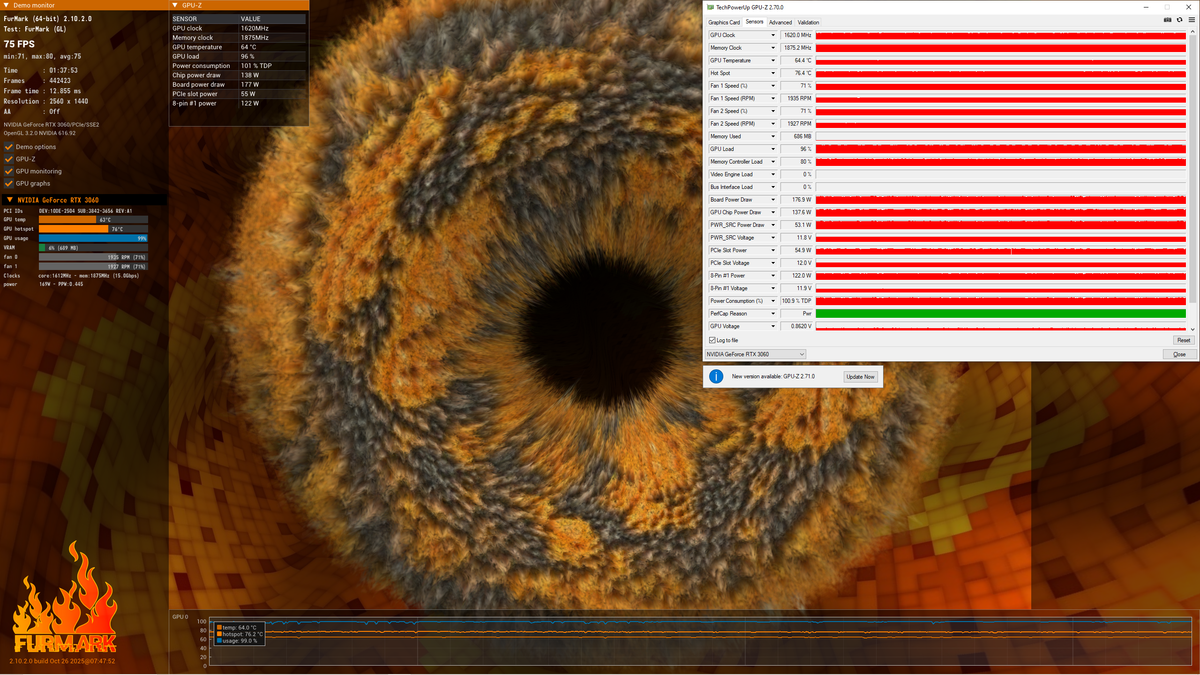Collapse the GPU-Z overlay panel

pyautogui.click(x=176, y=5)
